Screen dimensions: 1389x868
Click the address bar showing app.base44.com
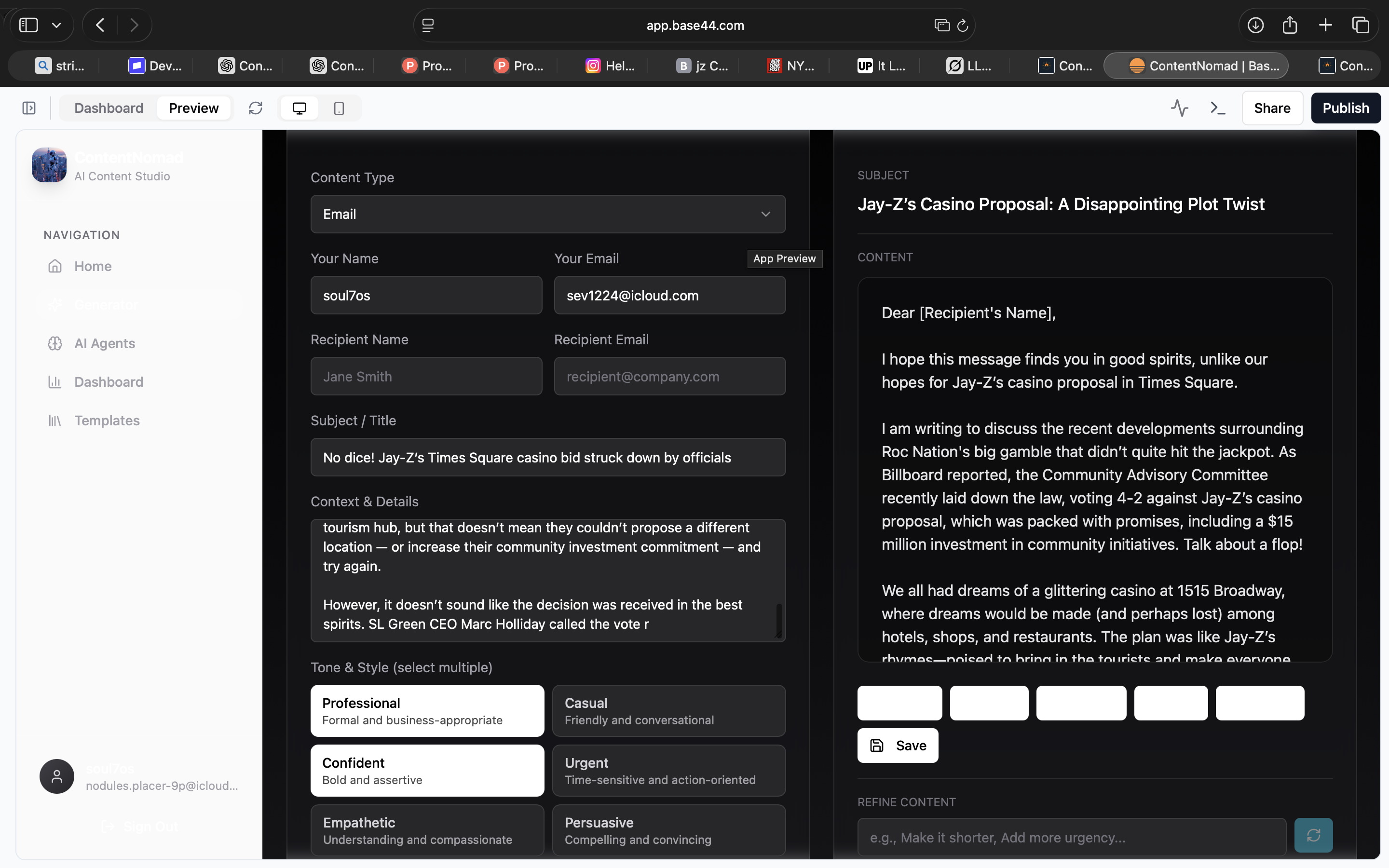tap(694, 25)
